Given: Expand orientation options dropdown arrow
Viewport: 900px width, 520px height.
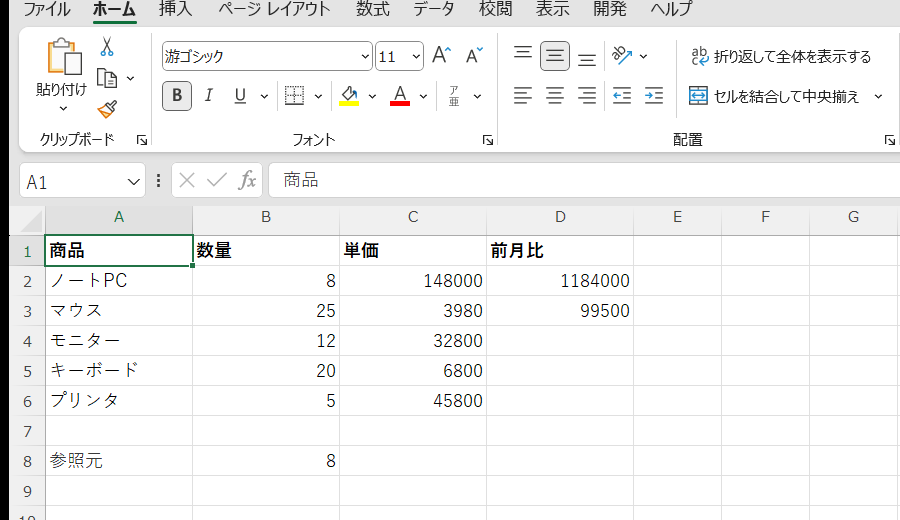Looking at the screenshot, I should coord(643,56).
